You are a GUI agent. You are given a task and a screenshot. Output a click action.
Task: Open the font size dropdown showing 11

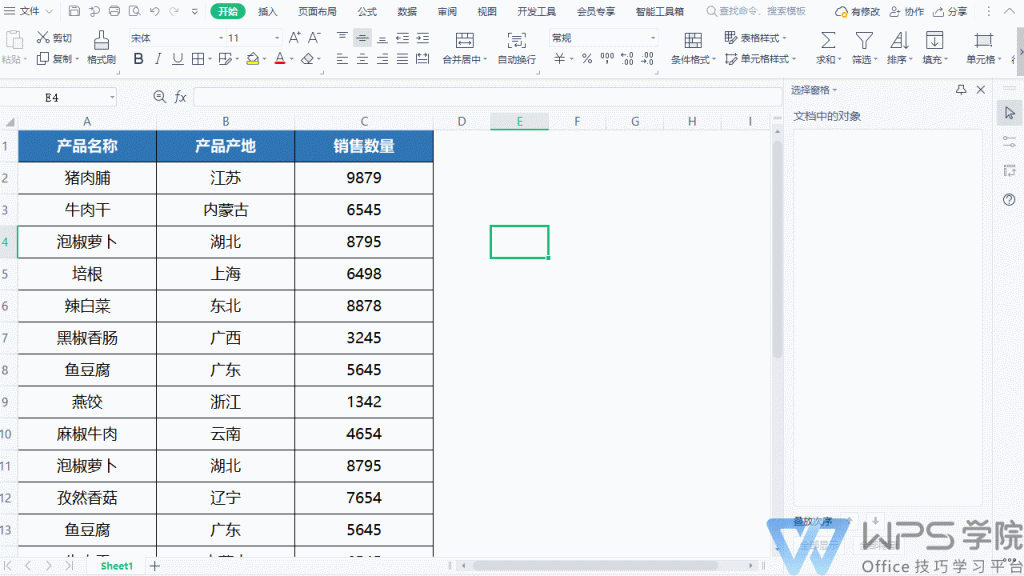pos(277,38)
